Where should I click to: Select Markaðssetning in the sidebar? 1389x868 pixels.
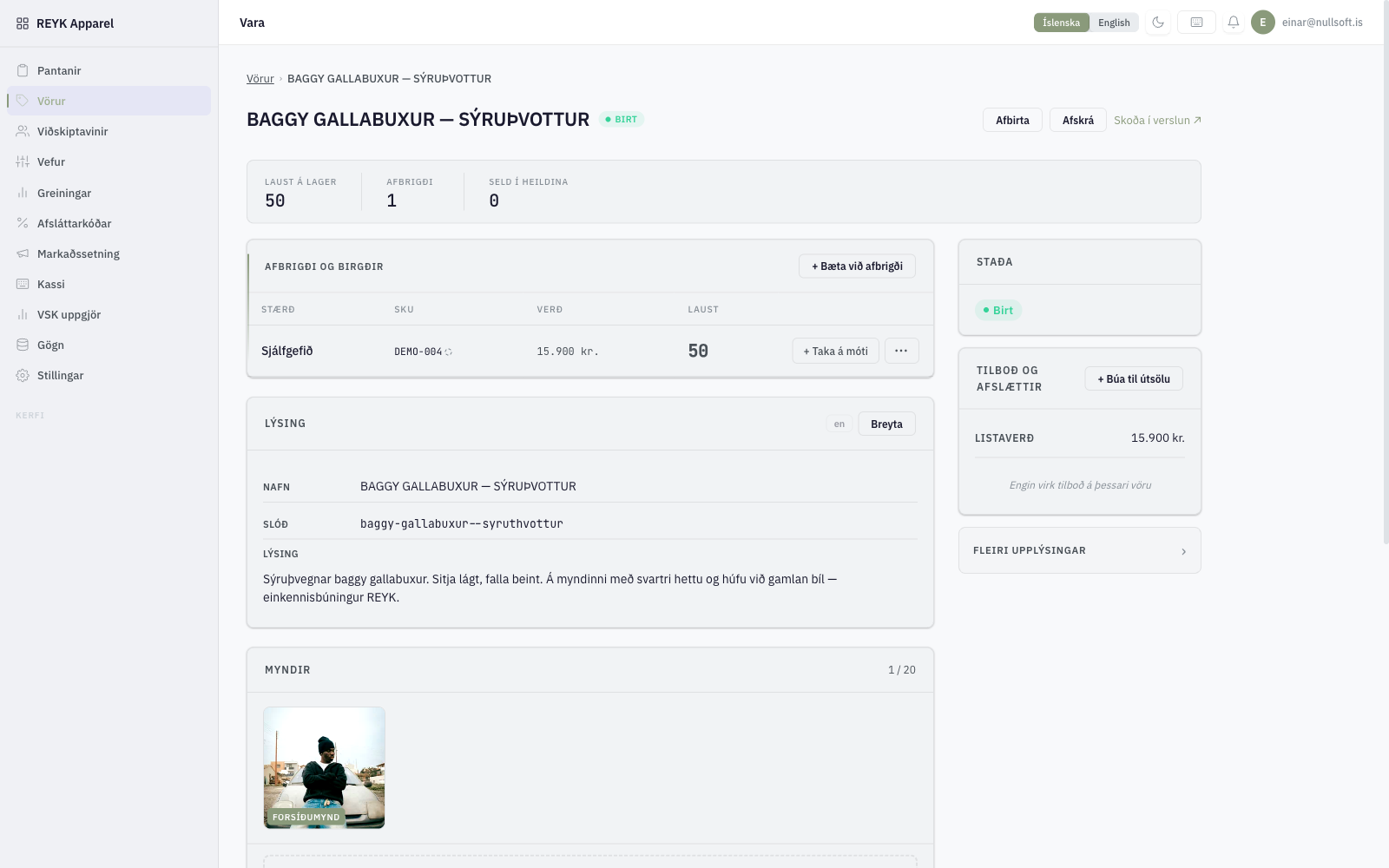109,253
